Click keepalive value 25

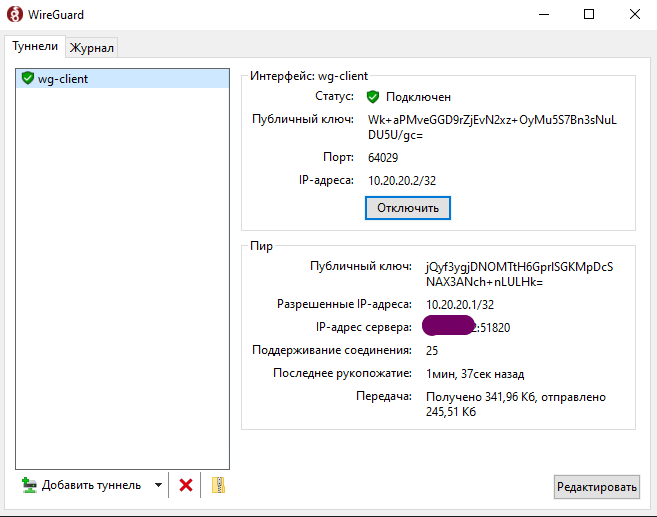(432, 351)
